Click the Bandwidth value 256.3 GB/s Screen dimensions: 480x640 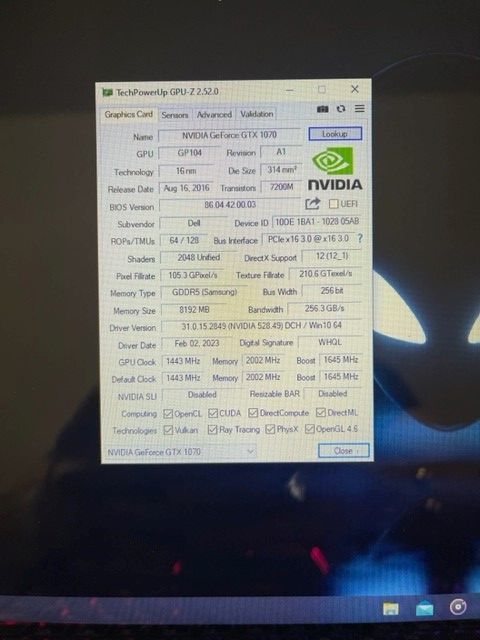pyautogui.click(x=325, y=309)
